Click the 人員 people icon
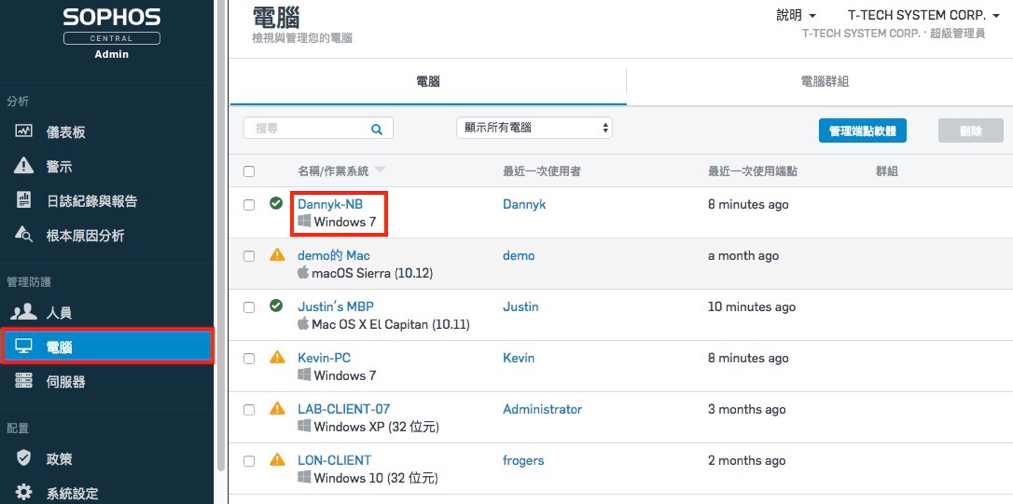 [x=23, y=313]
